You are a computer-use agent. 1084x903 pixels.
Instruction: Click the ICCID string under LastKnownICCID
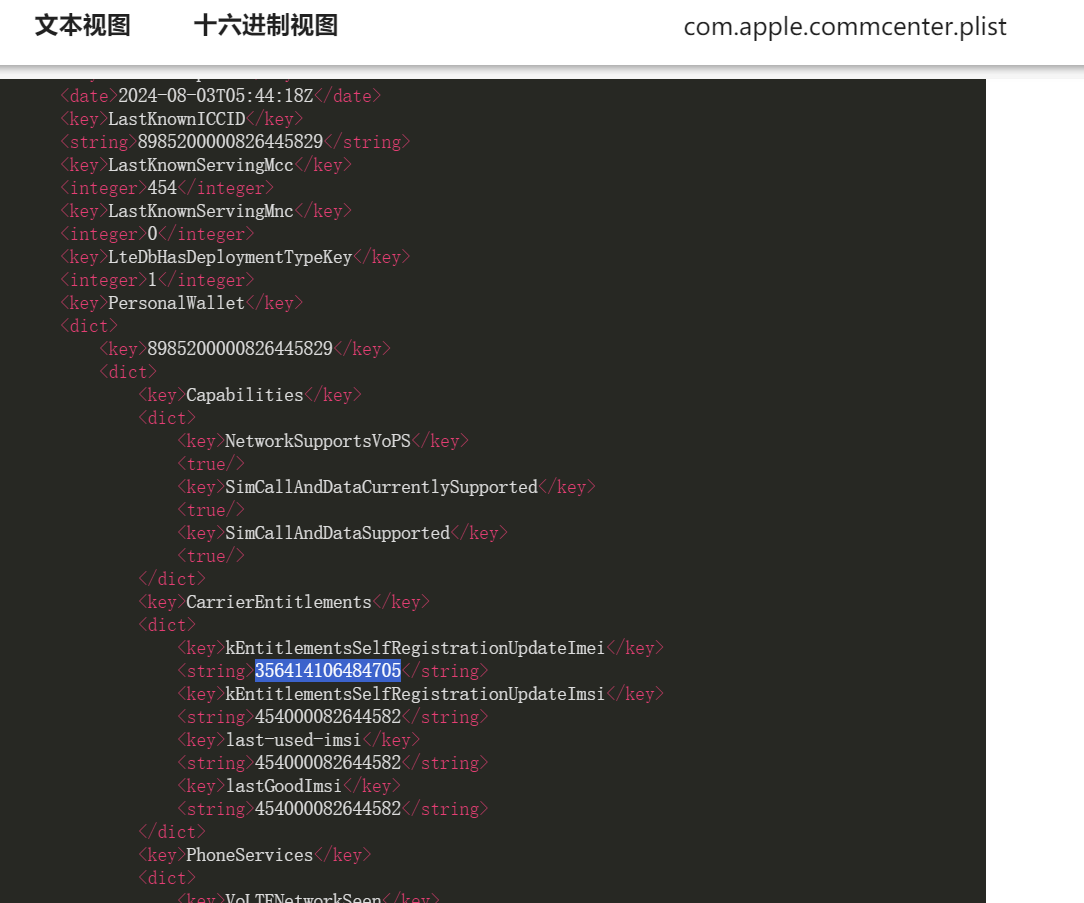(x=230, y=142)
